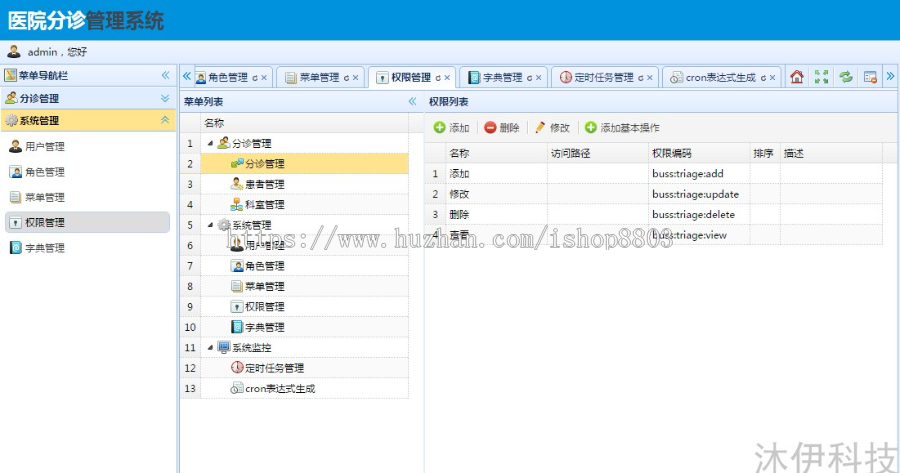Select the buss:triage:delete permission row

654,214
